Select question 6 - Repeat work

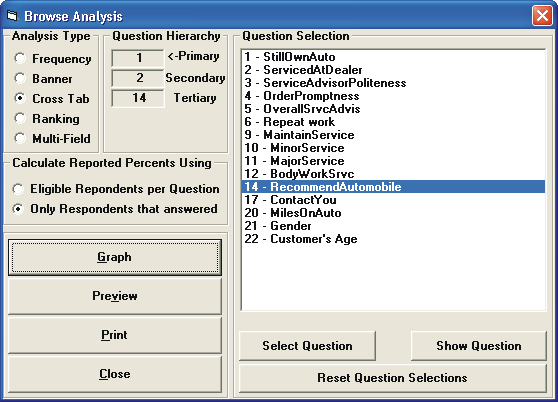(393, 122)
